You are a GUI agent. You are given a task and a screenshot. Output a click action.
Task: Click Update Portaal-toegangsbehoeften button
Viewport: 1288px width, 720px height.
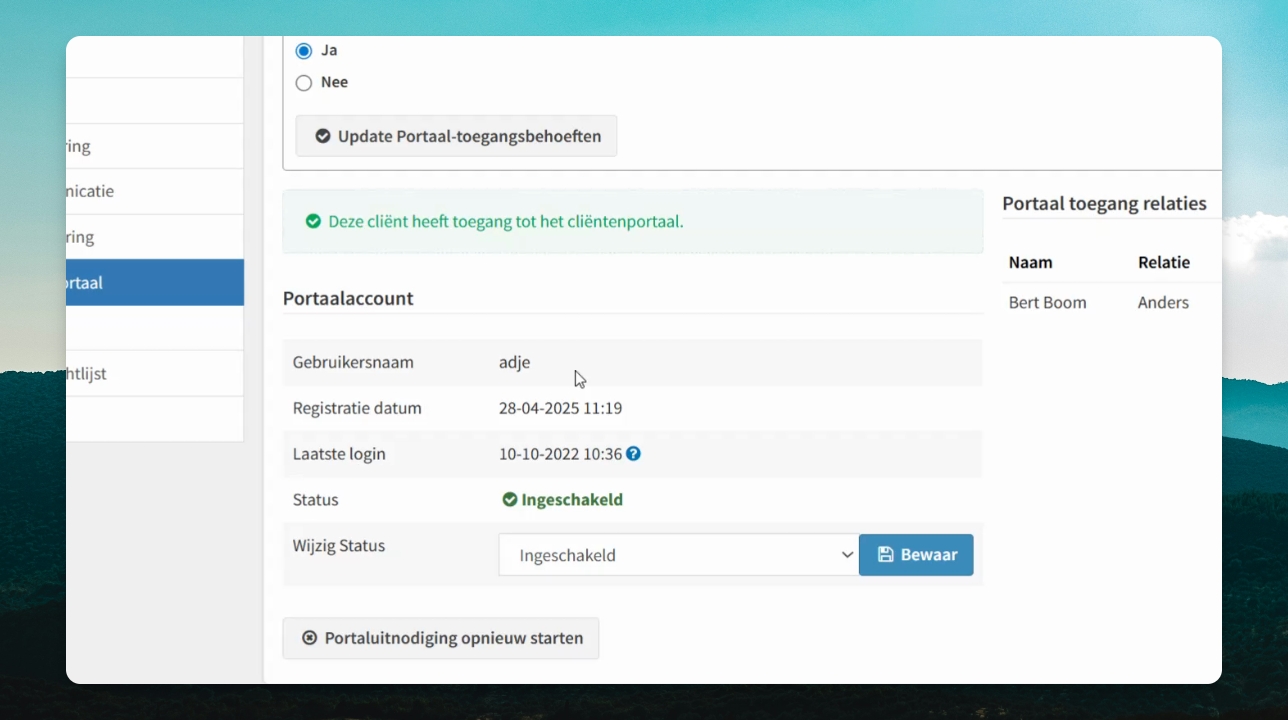[456, 136]
